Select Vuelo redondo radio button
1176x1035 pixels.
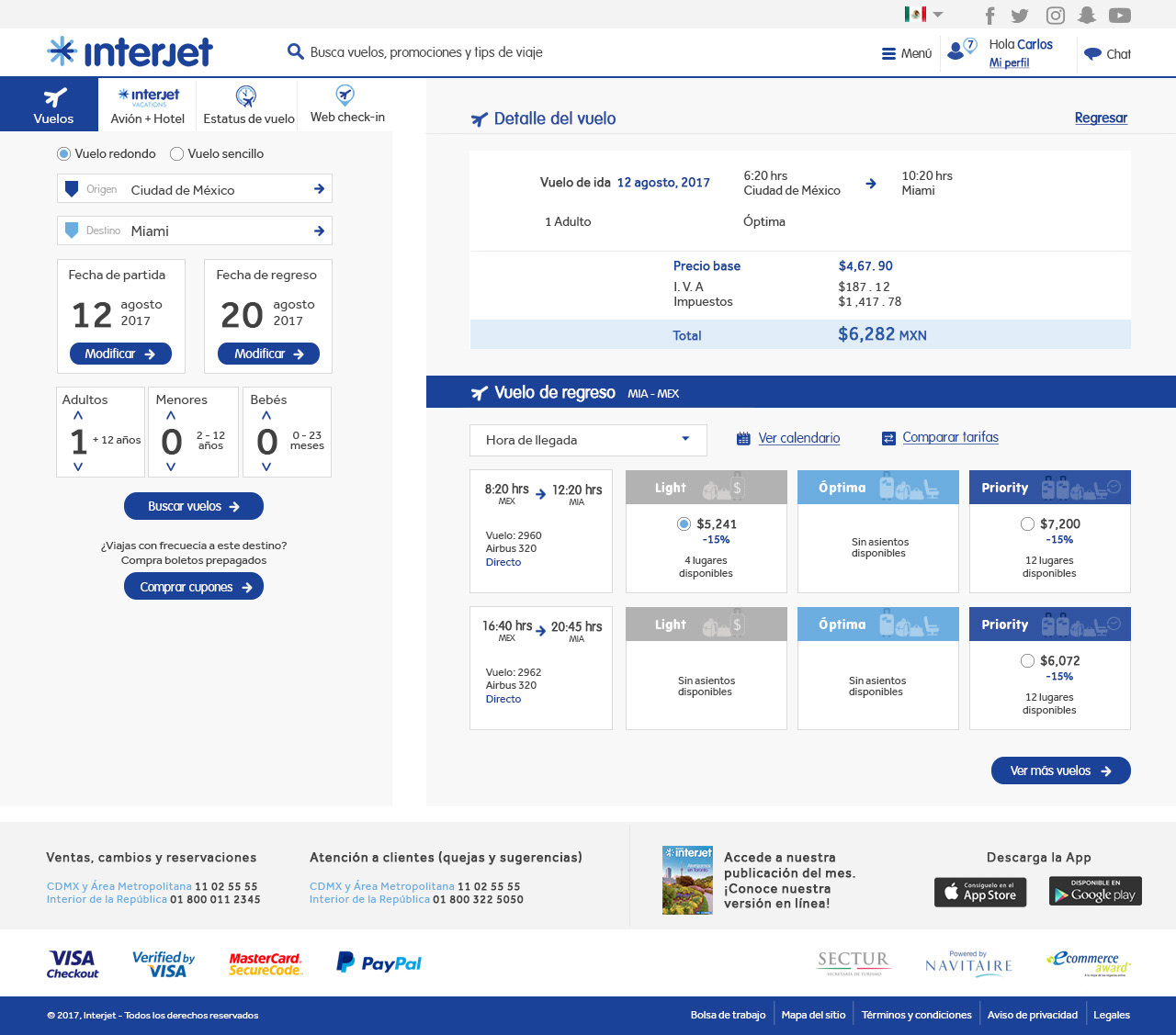[x=63, y=153]
